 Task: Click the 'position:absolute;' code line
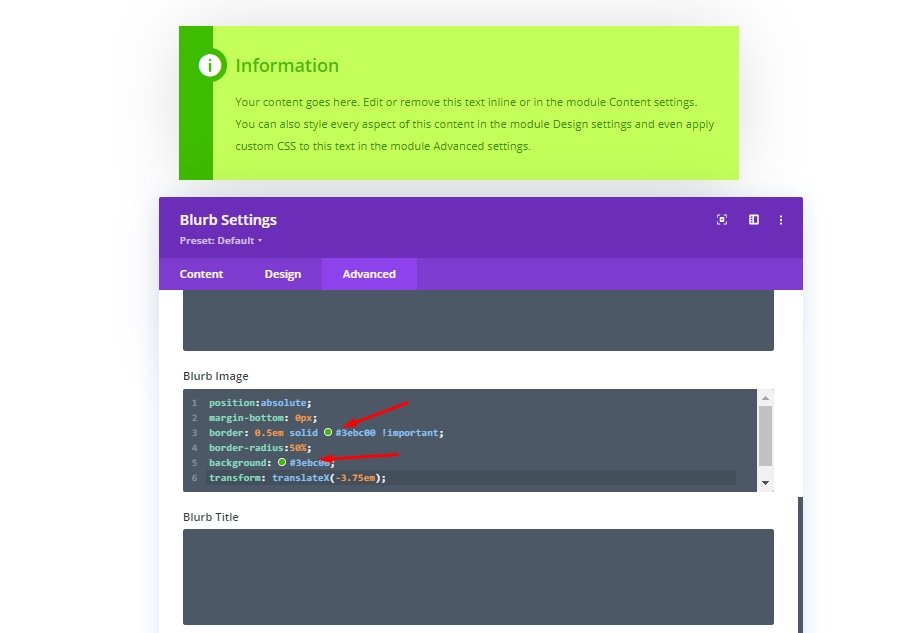(x=260, y=402)
